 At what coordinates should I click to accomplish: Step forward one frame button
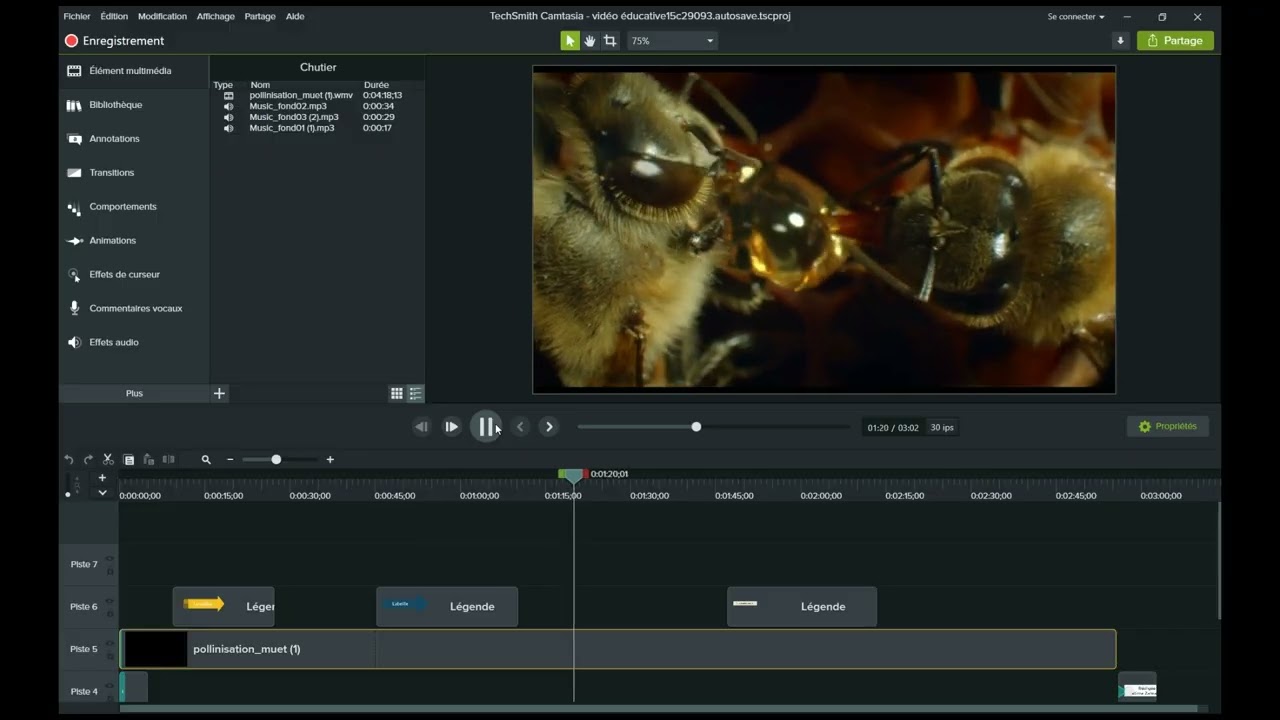(451, 427)
